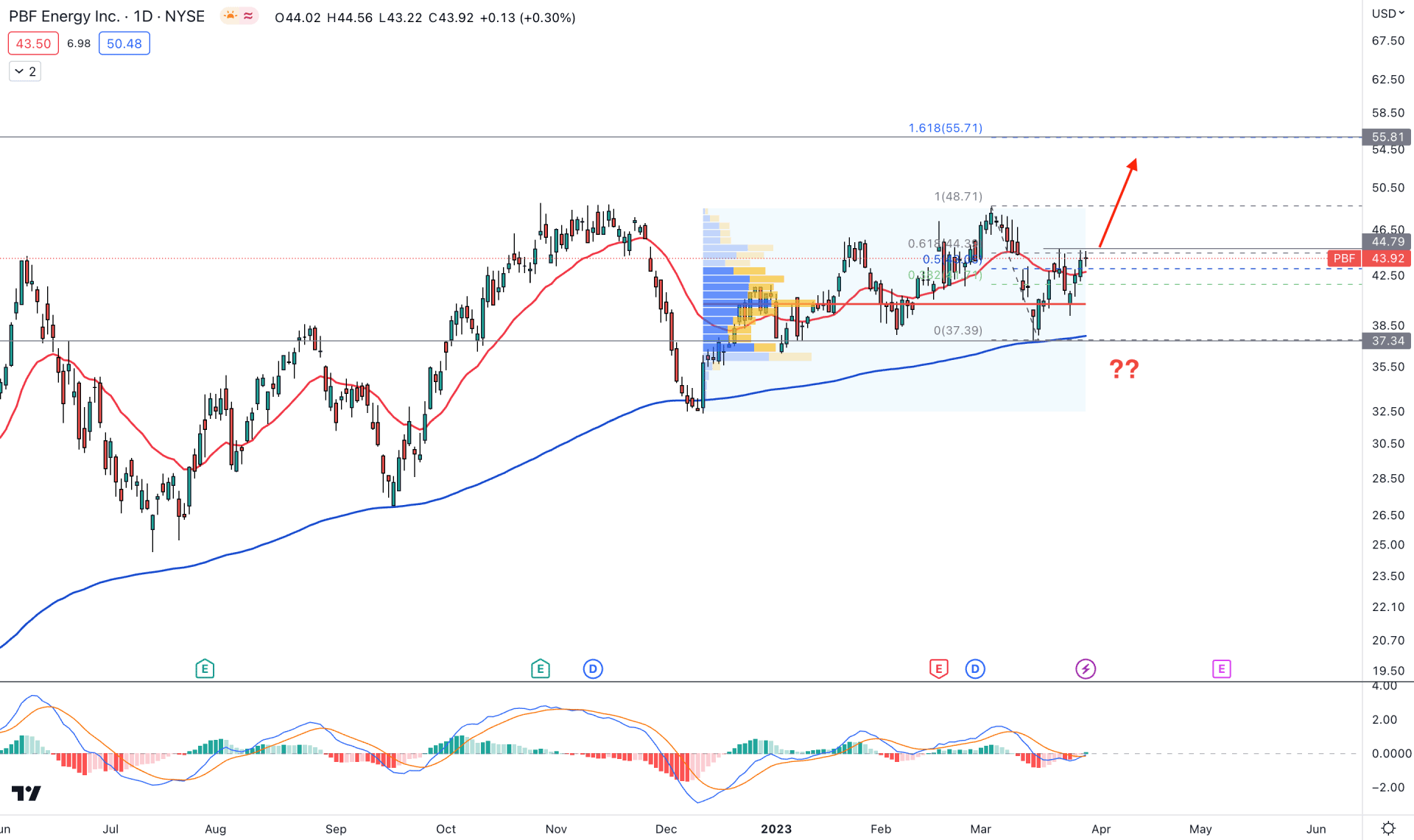Click the 37.34 price level label
This screenshot has width=1414, height=840.
1387,341
